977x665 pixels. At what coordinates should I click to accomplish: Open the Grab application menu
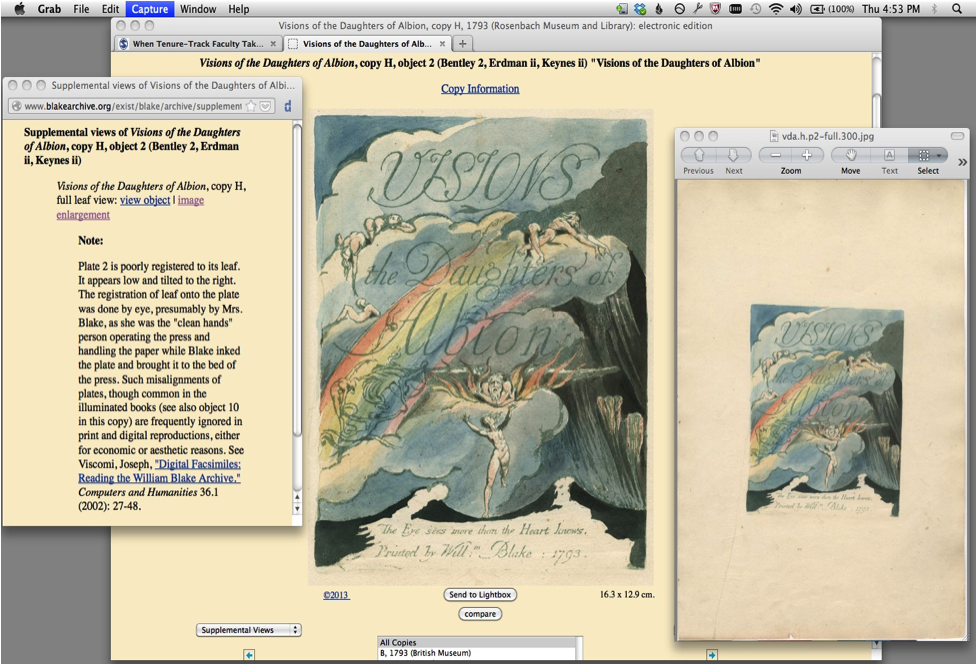click(49, 9)
